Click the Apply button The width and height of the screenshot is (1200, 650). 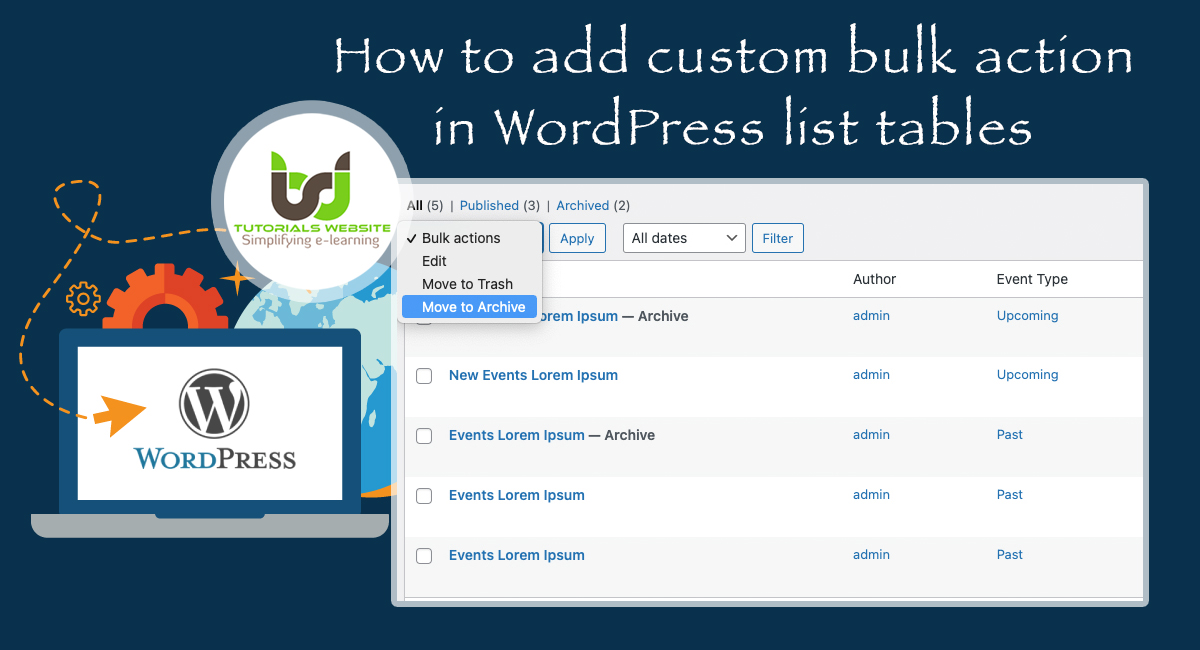click(577, 238)
